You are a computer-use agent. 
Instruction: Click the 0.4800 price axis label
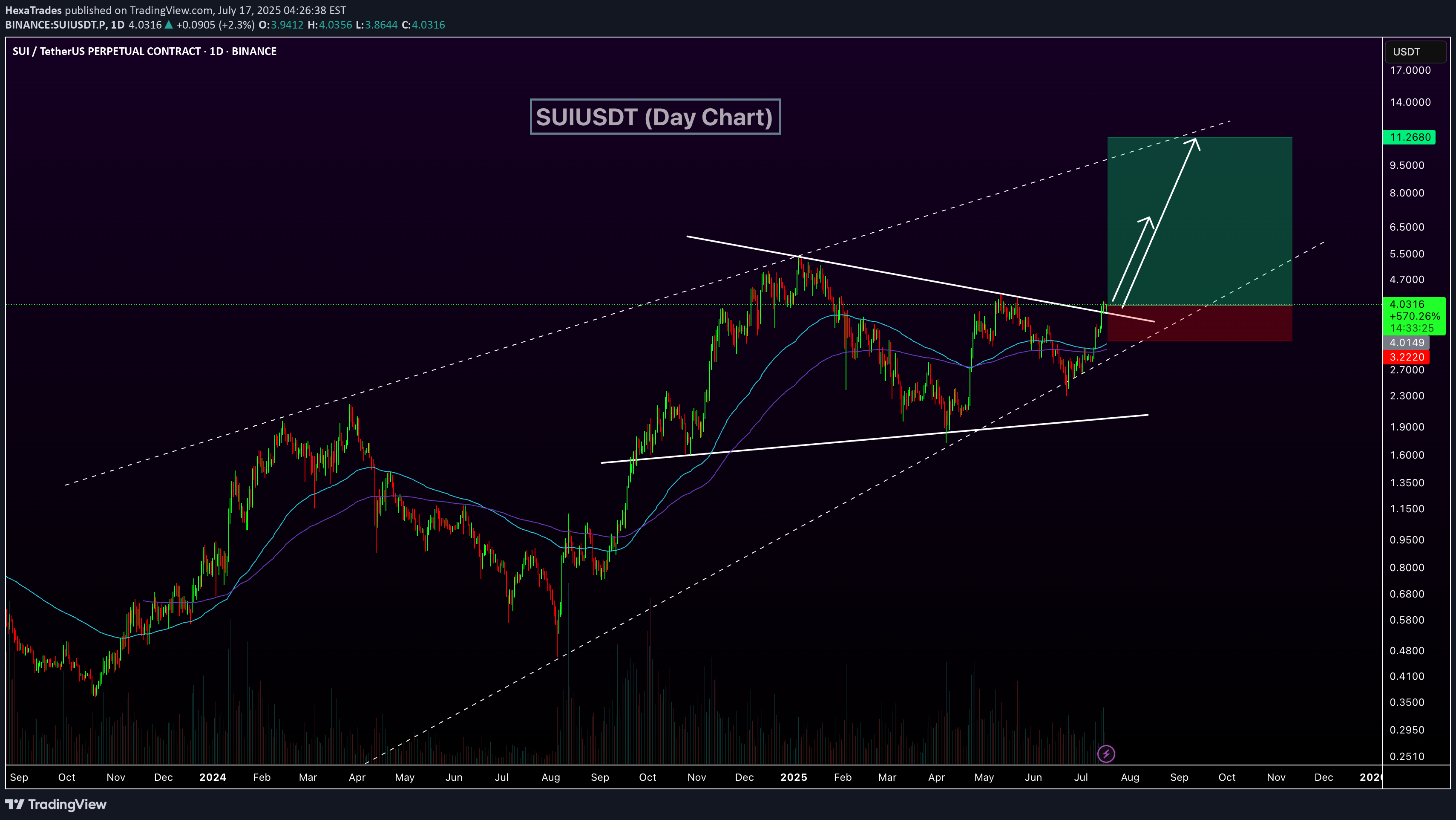coord(1407,651)
